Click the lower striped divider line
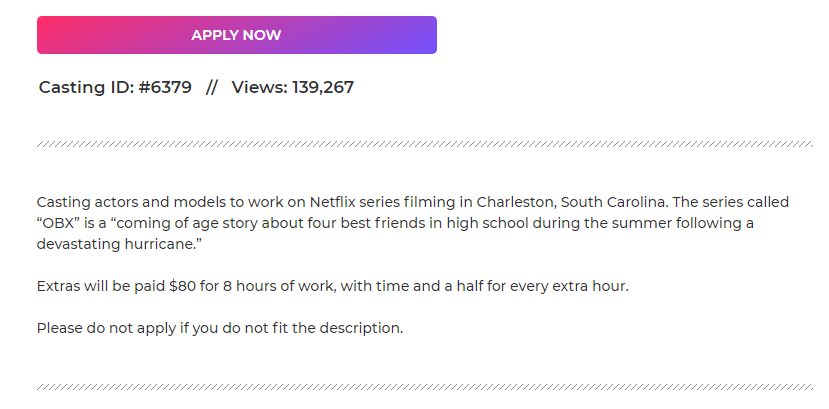Viewport: 829px width, 409px height. coord(424,387)
